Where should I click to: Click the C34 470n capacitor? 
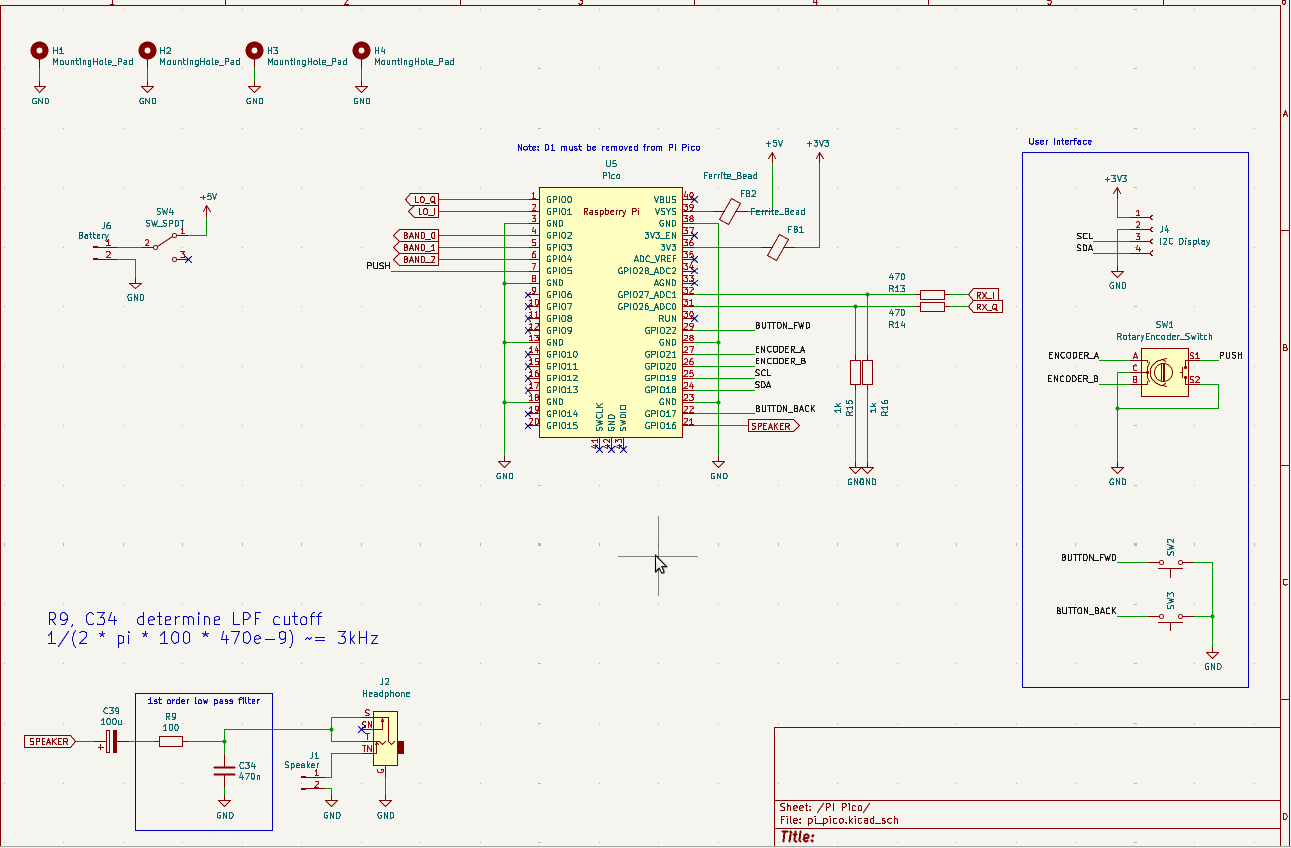tap(225, 770)
